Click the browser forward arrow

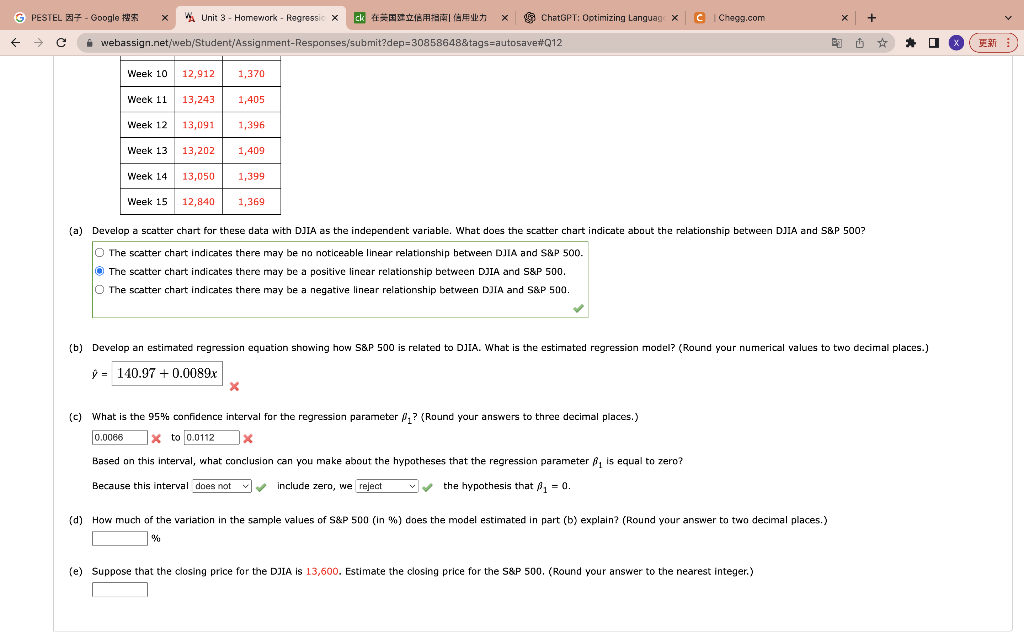tap(39, 43)
